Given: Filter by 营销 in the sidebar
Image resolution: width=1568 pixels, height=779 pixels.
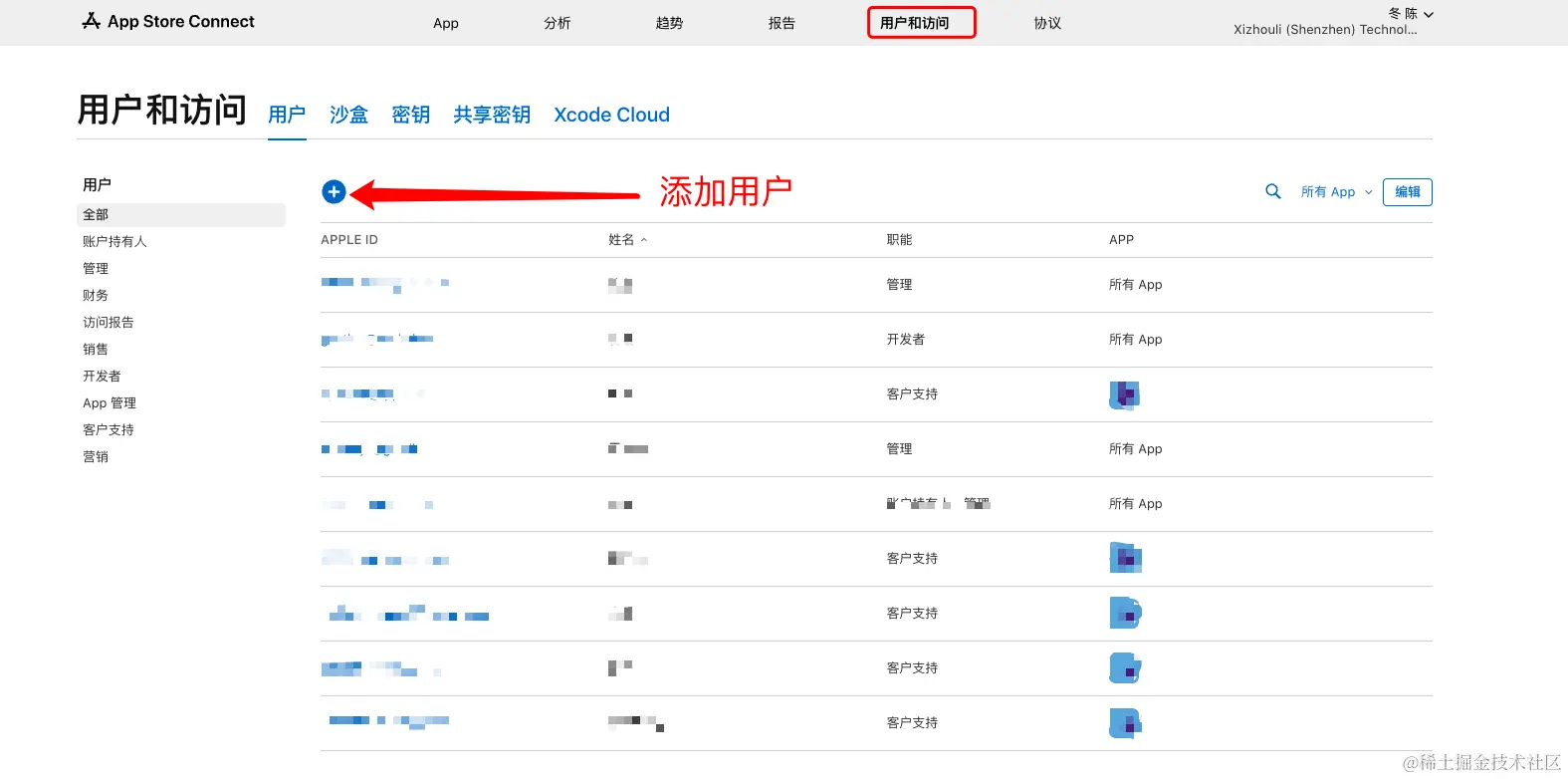Looking at the screenshot, I should tap(96, 457).
